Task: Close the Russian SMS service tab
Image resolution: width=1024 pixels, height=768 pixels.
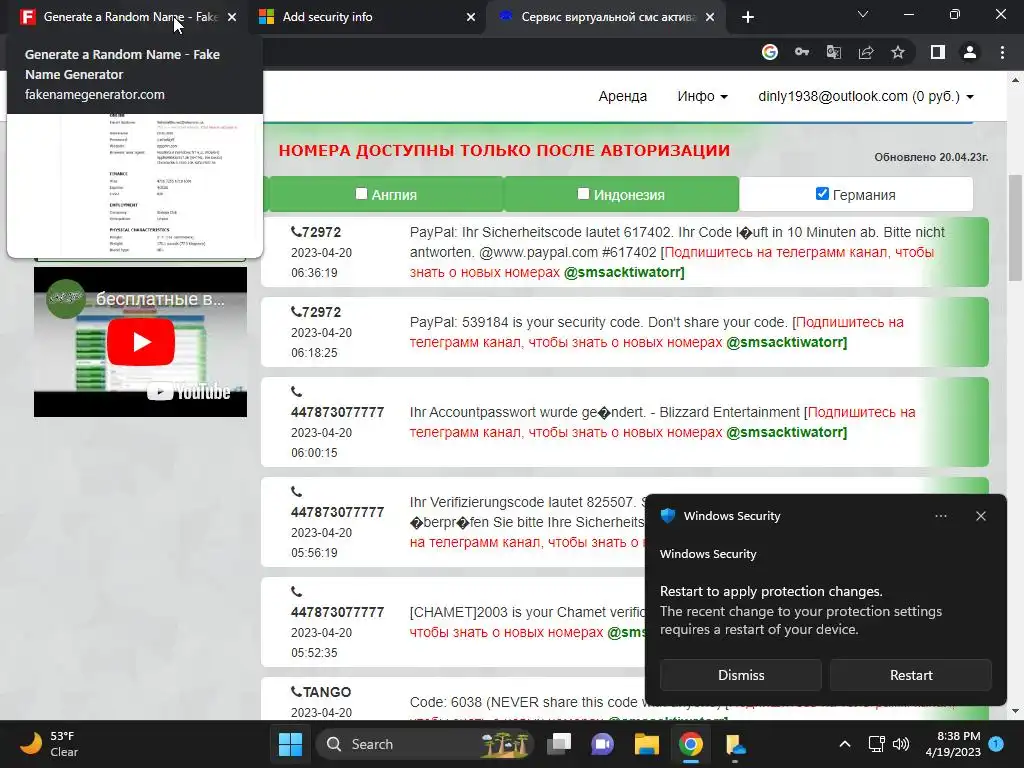Action: pos(710,17)
